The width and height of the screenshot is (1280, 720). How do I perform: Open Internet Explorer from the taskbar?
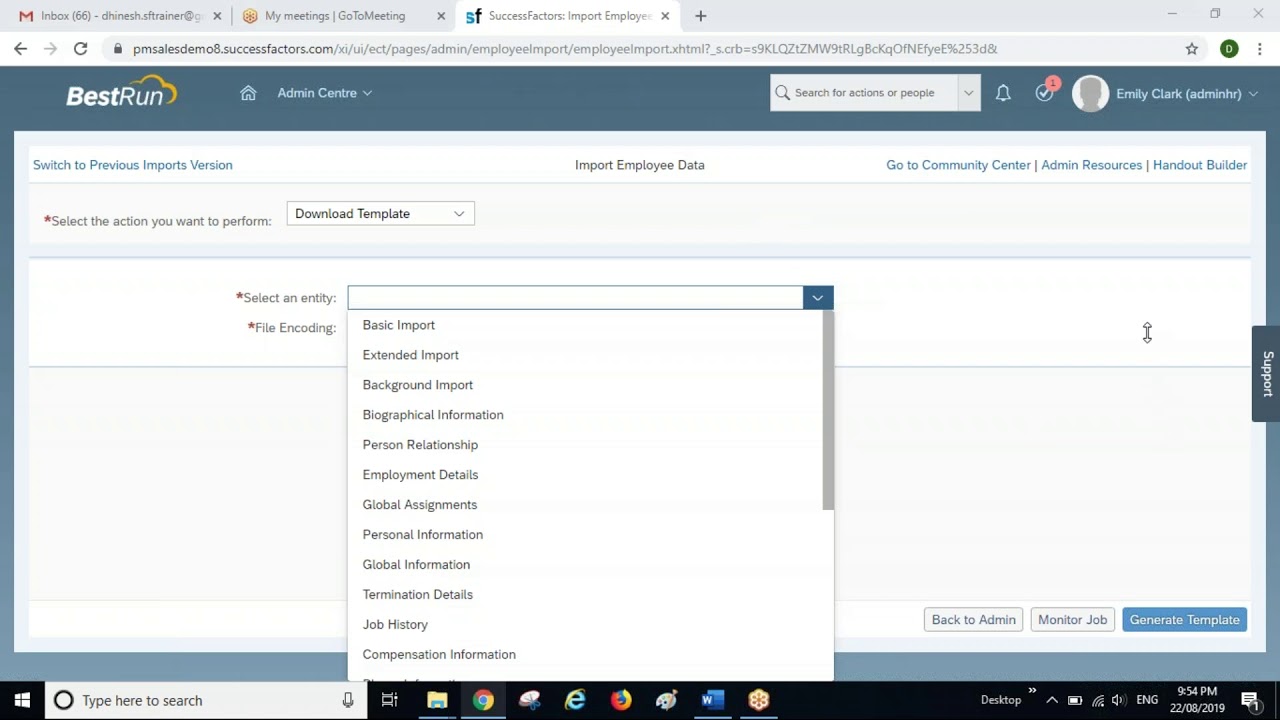[575, 700]
